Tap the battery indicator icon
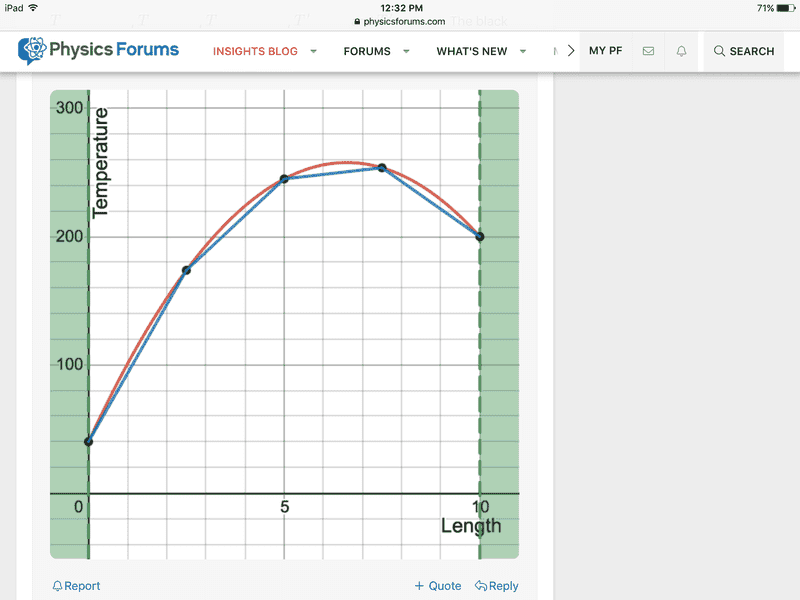 [x=786, y=8]
